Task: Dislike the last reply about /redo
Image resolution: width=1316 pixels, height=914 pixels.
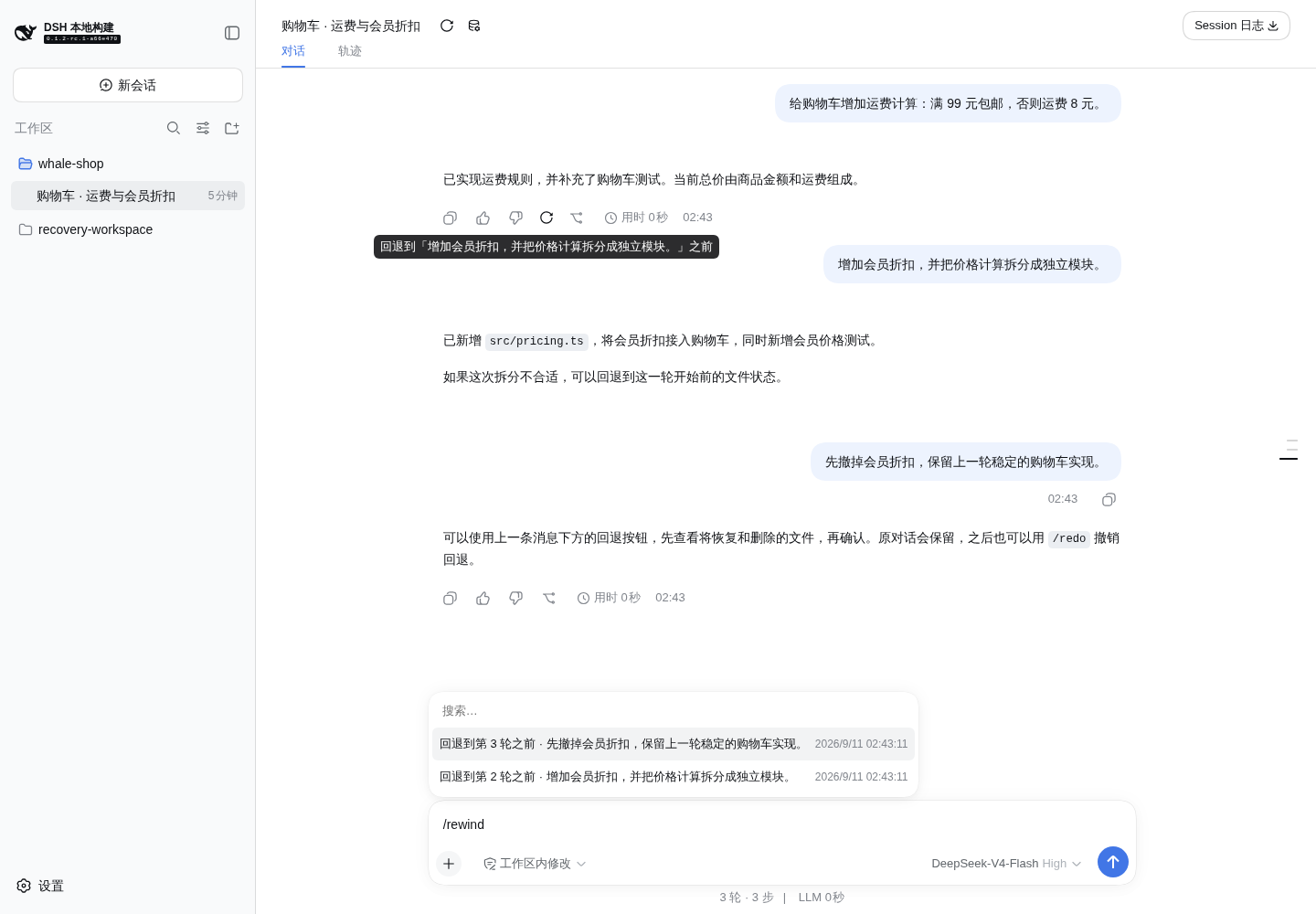Action: tap(516, 598)
